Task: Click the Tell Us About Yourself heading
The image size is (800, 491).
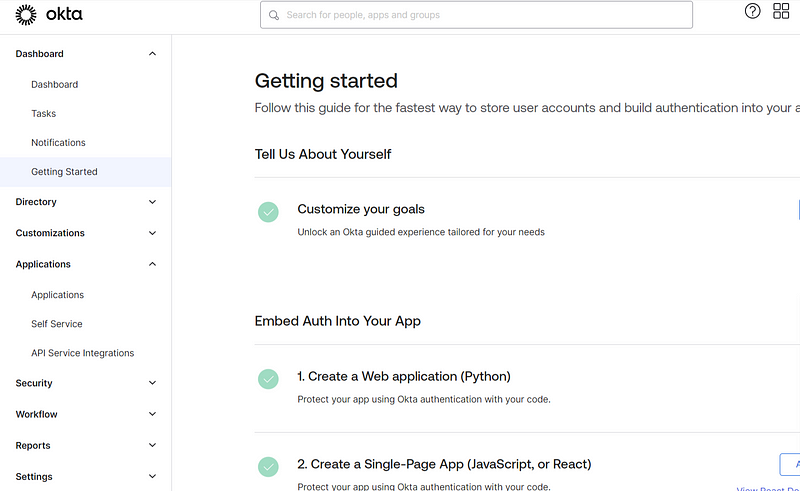Action: tap(323, 154)
